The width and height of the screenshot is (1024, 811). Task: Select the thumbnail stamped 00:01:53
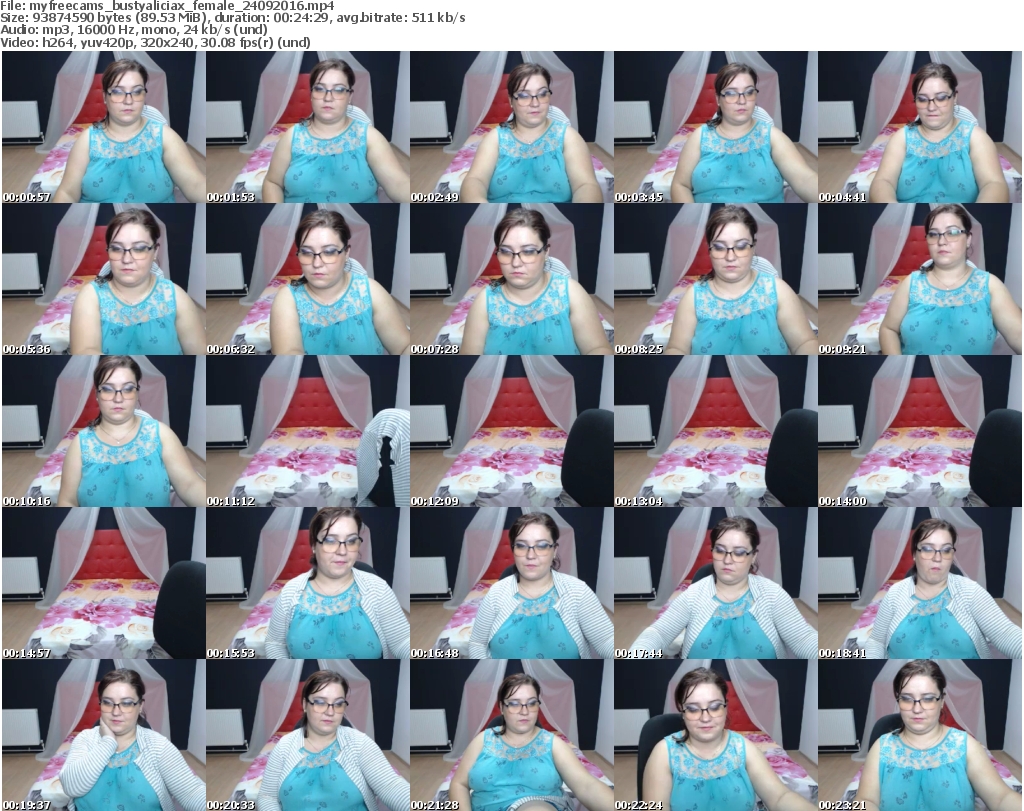click(308, 127)
